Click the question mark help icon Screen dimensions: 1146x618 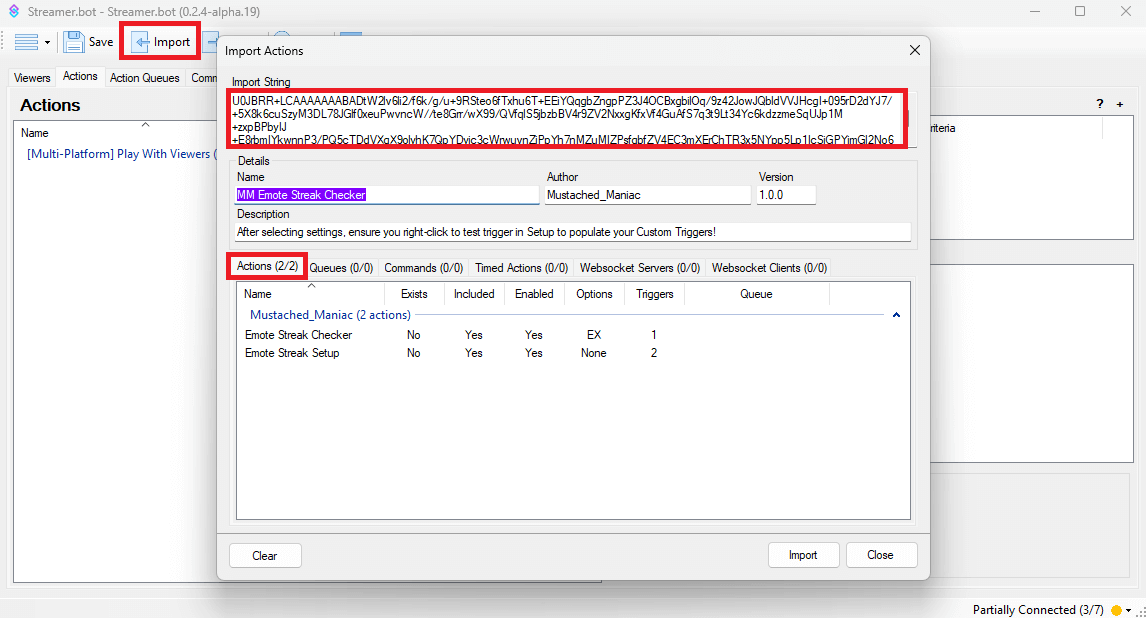pos(1100,104)
